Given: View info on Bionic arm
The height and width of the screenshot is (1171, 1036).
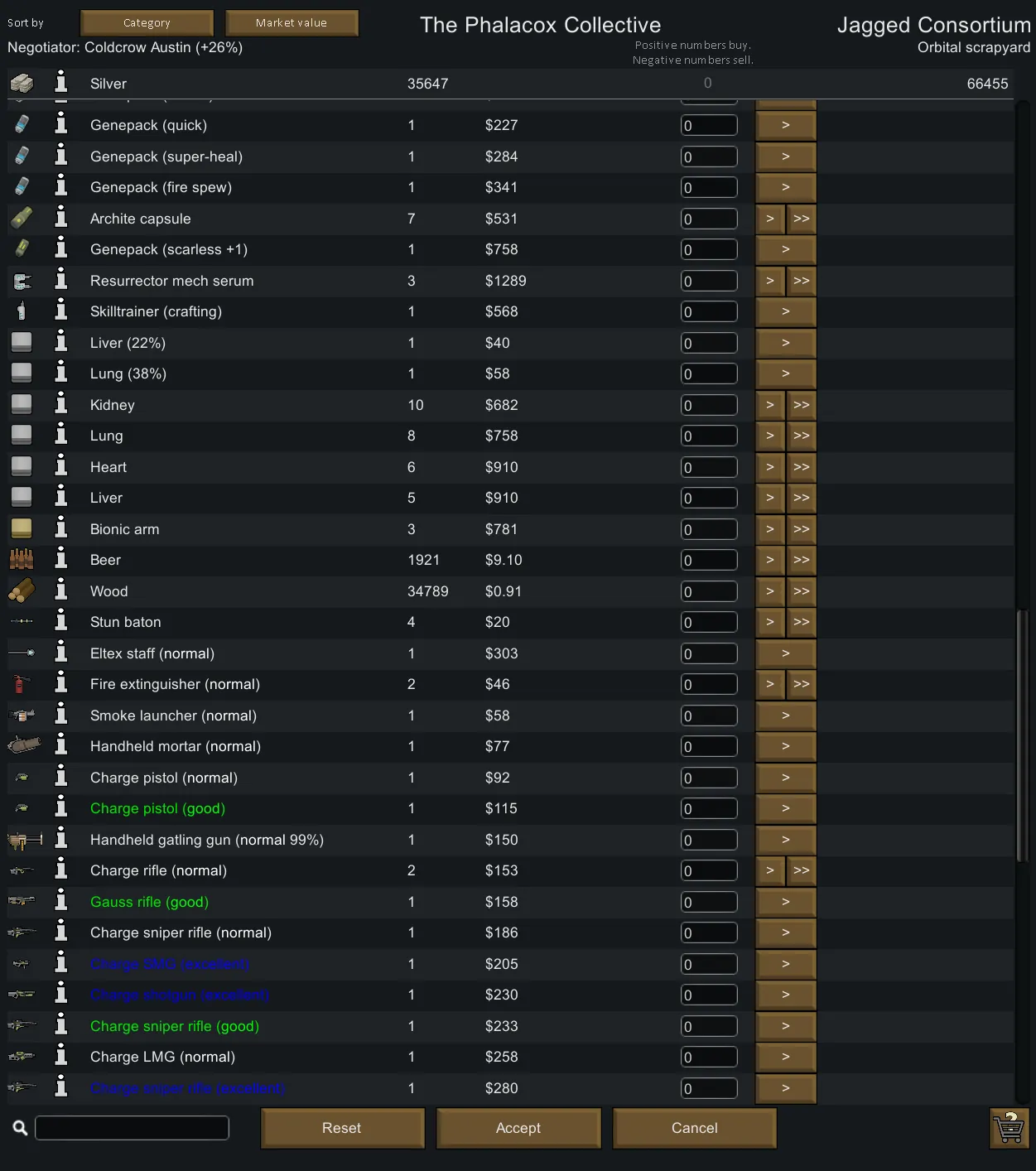Looking at the screenshot, I should pos(61,528).
